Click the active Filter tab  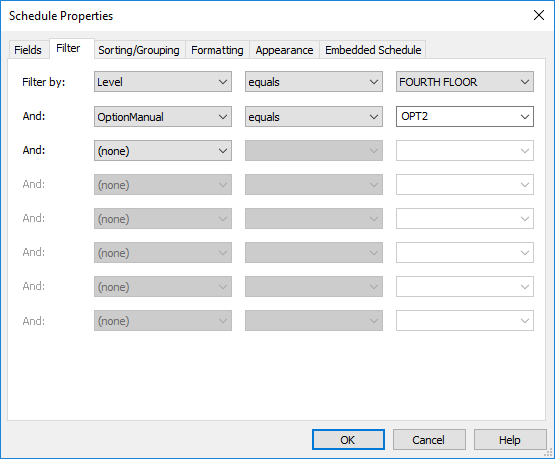click(68, 48)
